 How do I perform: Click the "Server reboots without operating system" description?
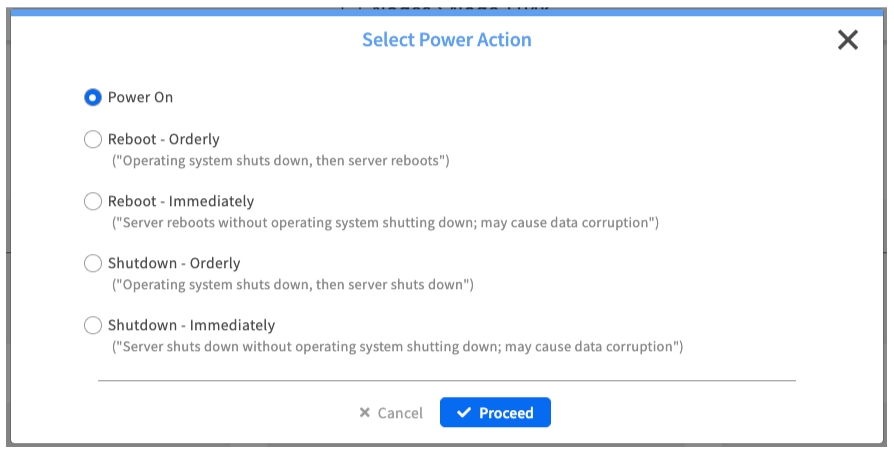tap(385, 222)
